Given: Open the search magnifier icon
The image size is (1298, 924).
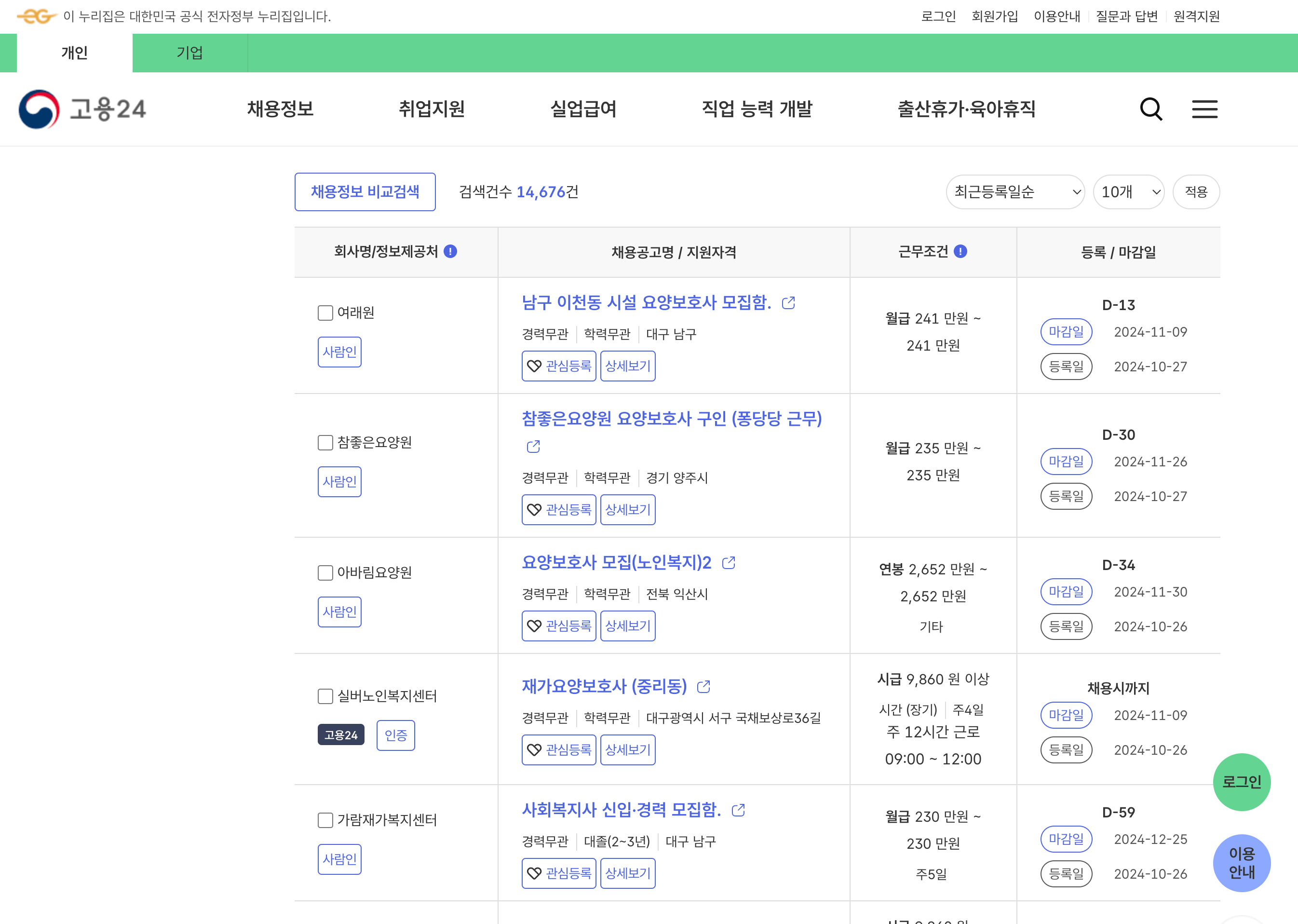Looking at the screenshot, I should (x=1150, y=109).
